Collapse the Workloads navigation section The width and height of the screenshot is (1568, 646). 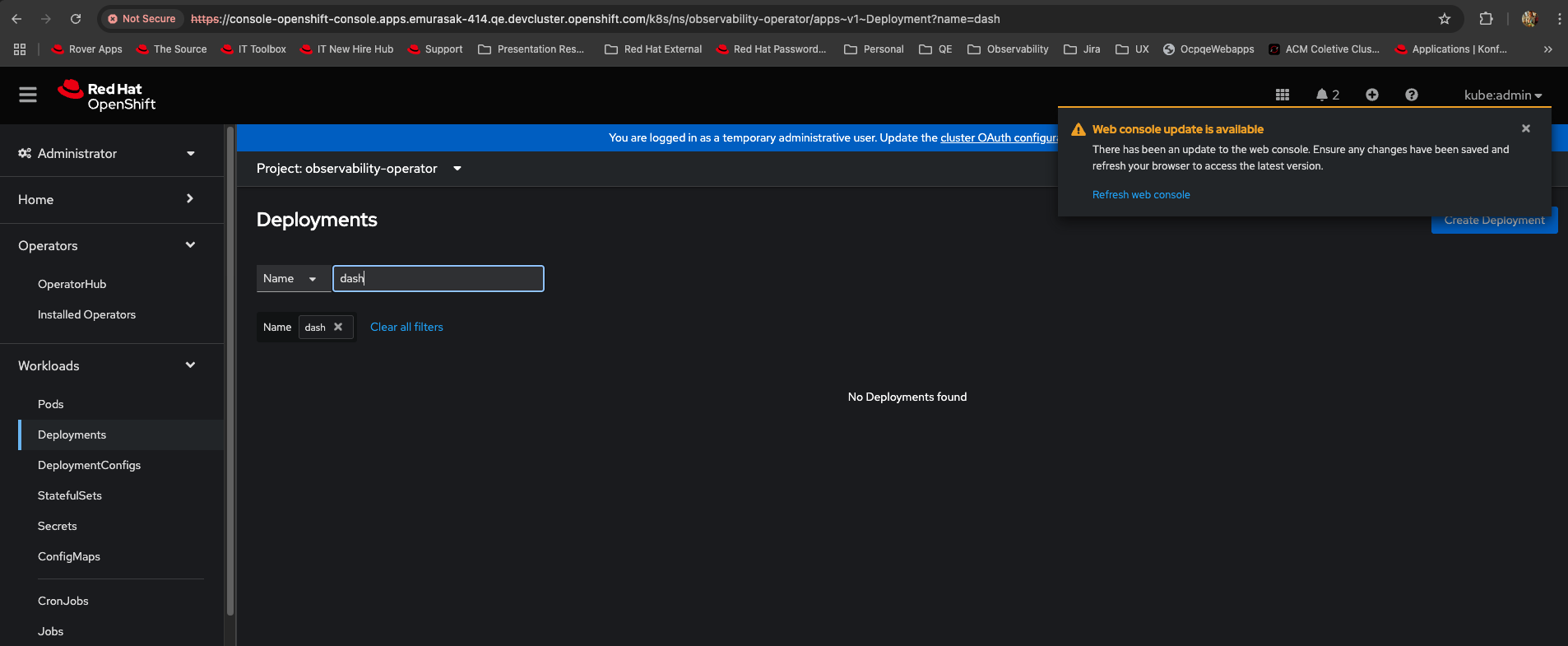107,365
